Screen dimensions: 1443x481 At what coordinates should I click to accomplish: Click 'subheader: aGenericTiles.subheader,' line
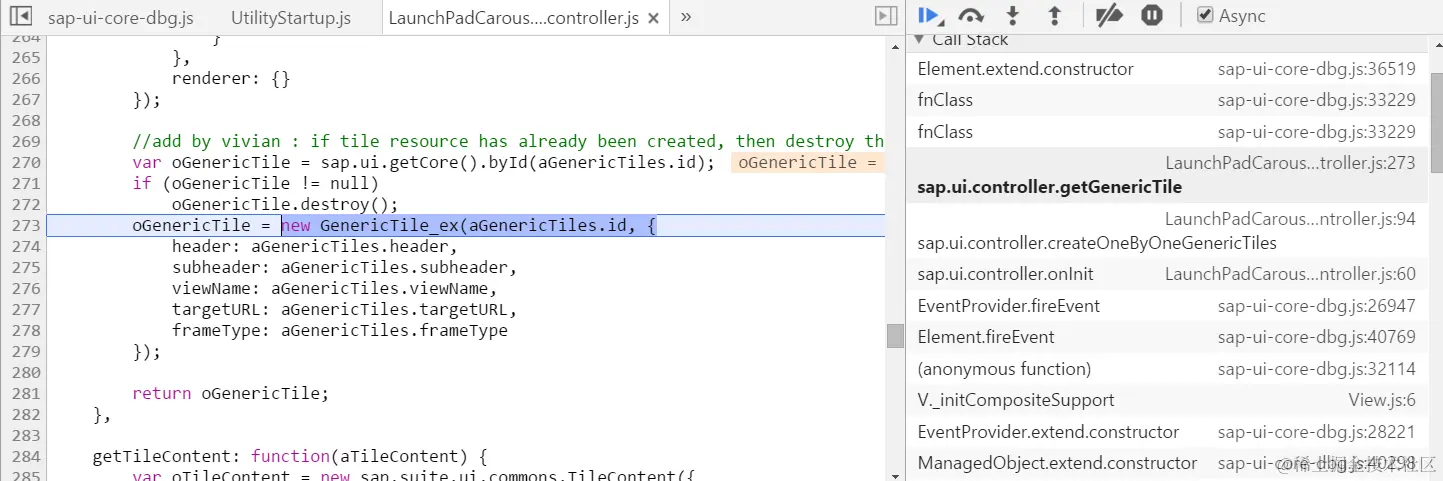pyautogui.click(x=344, y=267)
